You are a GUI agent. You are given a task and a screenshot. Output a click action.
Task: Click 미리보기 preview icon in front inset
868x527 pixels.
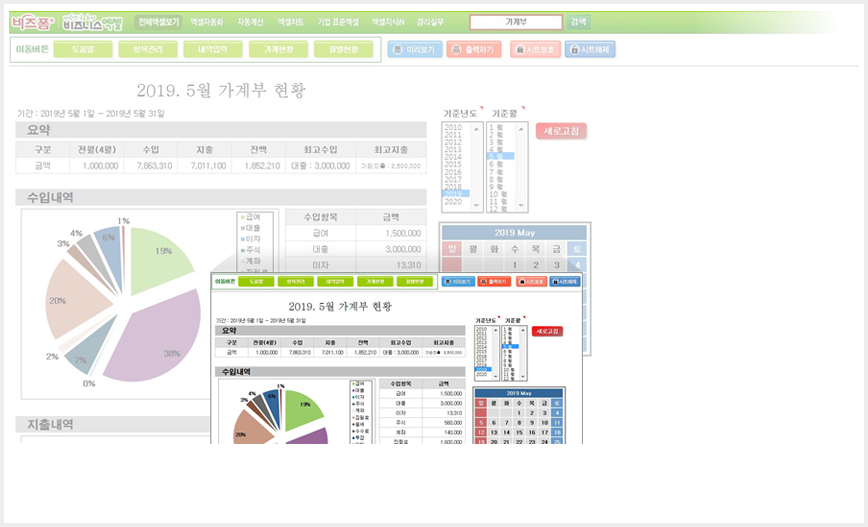448,282
